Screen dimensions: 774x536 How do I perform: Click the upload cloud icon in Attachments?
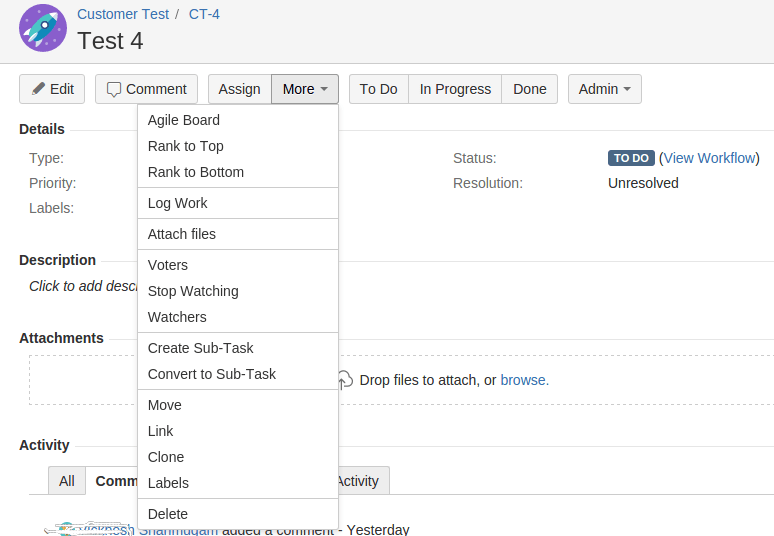point(344,380)
